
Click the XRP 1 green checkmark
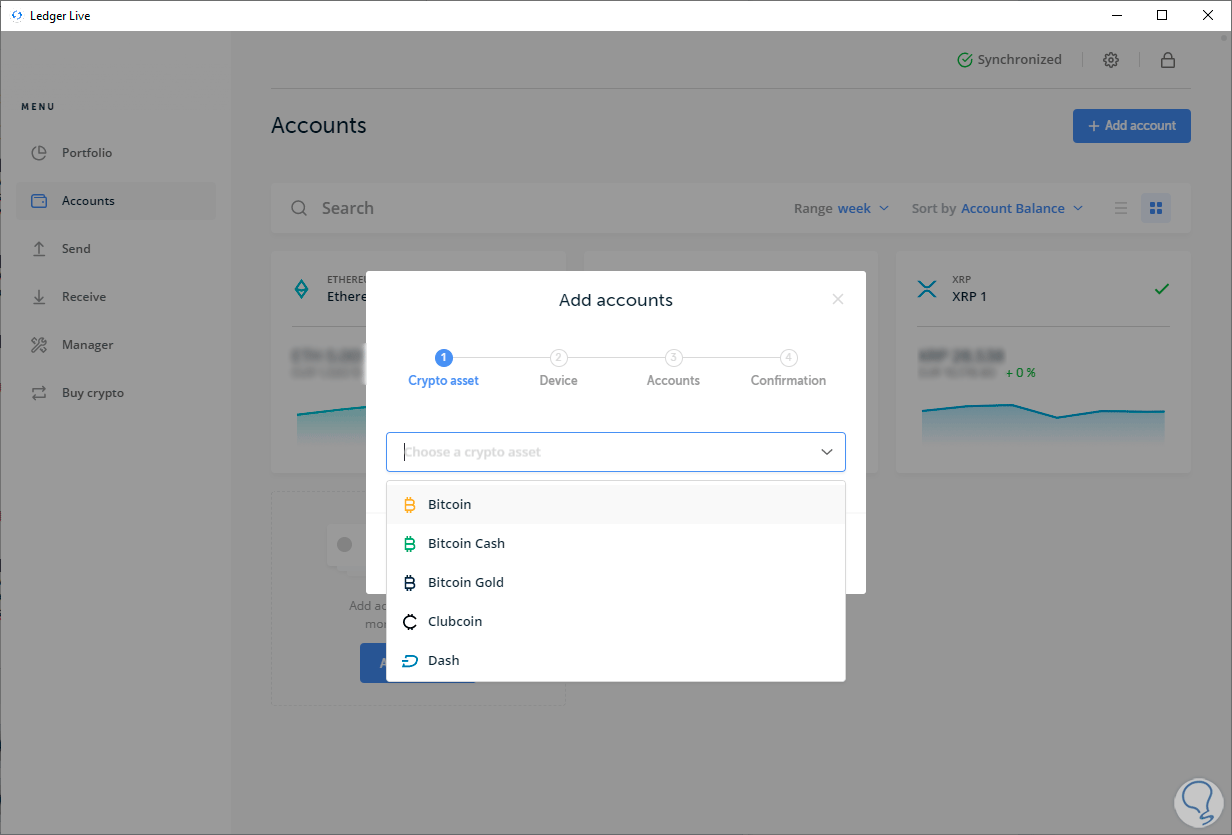click(x=1161, y=289)
